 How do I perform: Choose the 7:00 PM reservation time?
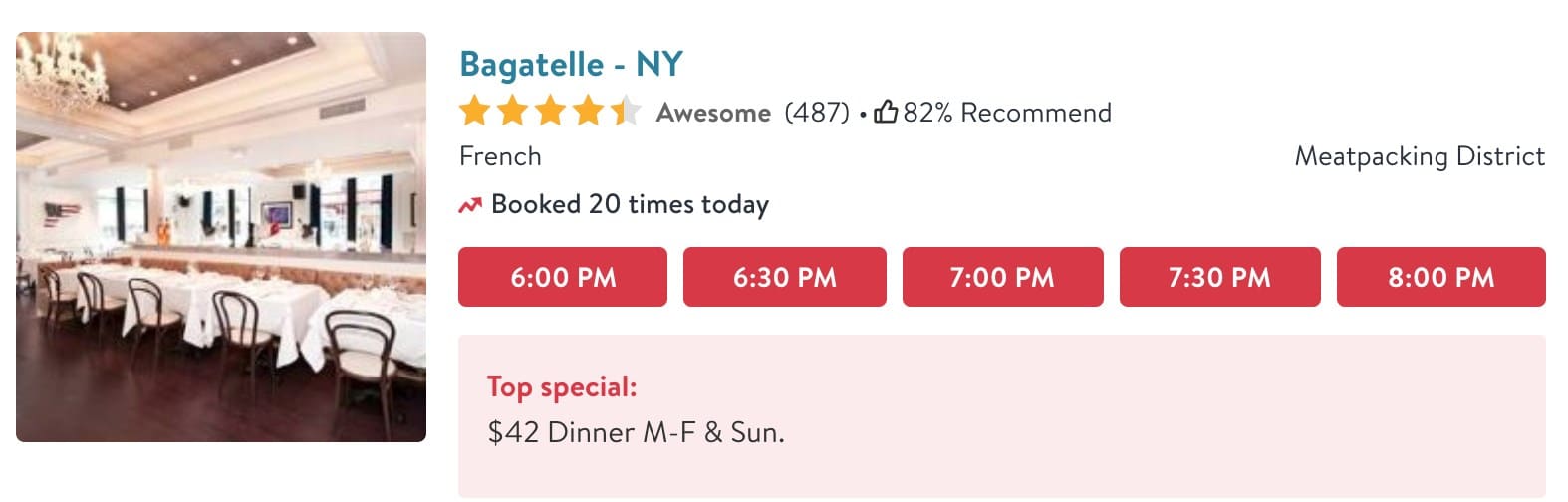[x=1002, y=277]
